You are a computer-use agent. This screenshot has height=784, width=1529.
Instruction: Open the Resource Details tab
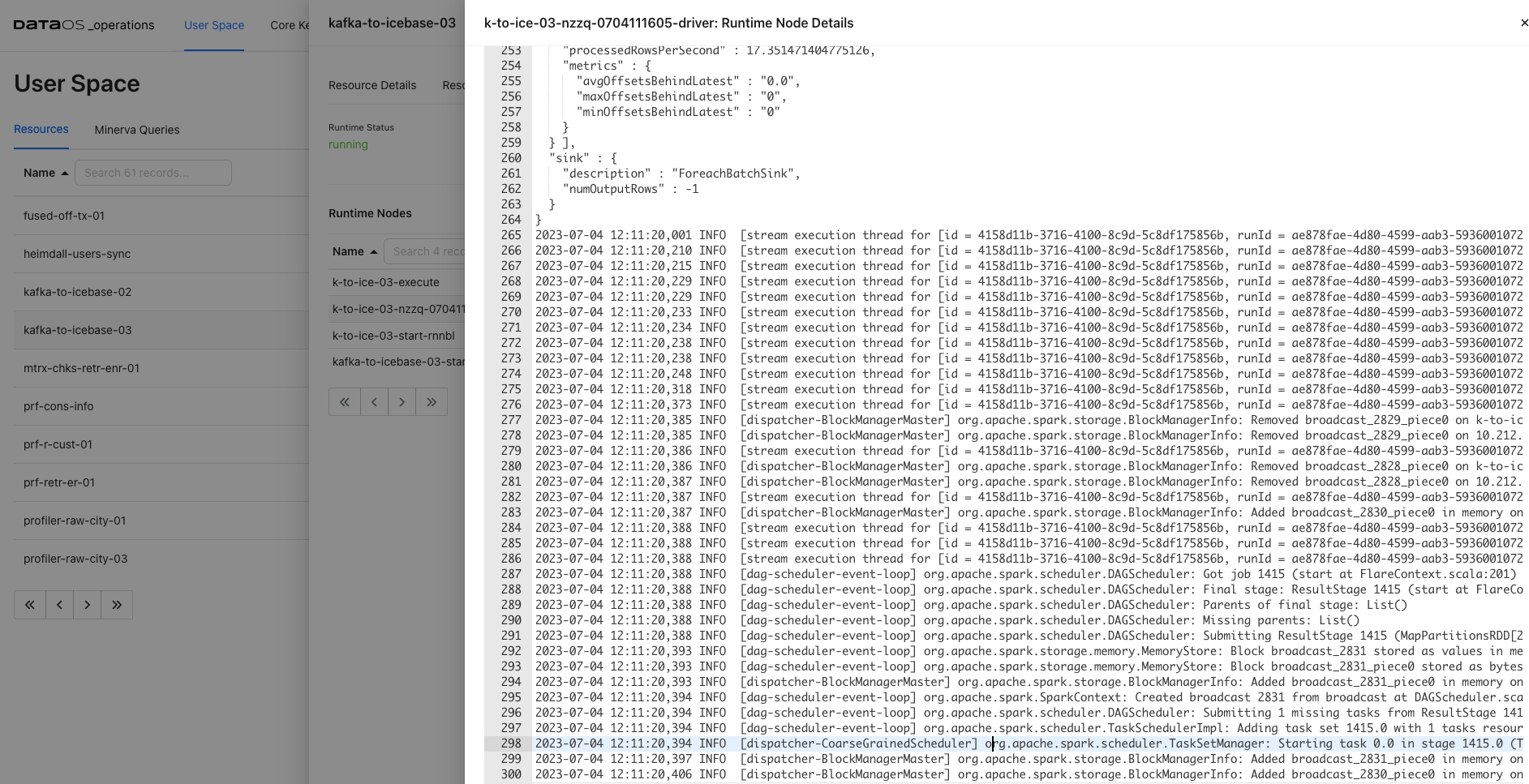pyautogui.click(x=372, y=85)
